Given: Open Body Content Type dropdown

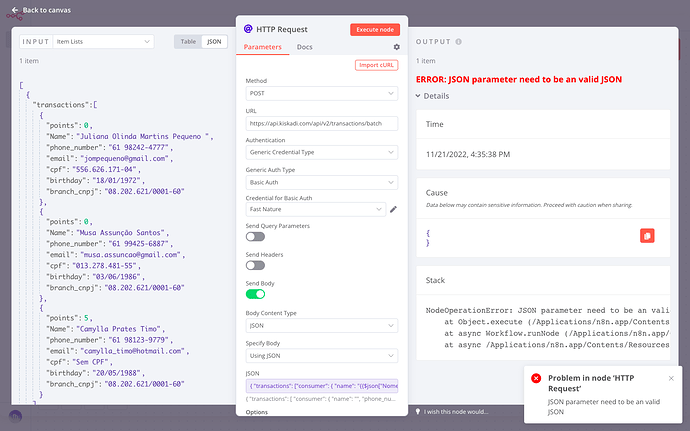Looking at the screenshot, I should pos(322,326).
